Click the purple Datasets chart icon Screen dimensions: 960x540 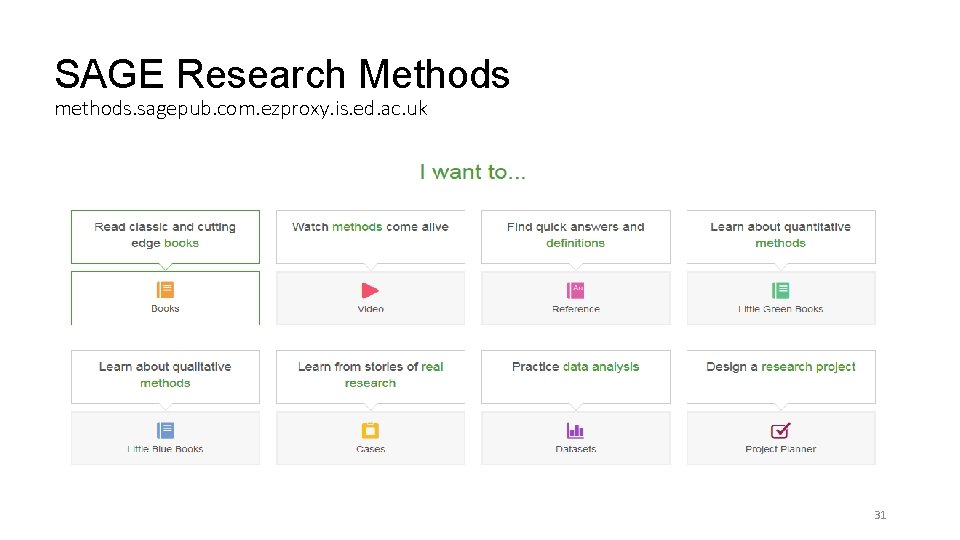576,430
